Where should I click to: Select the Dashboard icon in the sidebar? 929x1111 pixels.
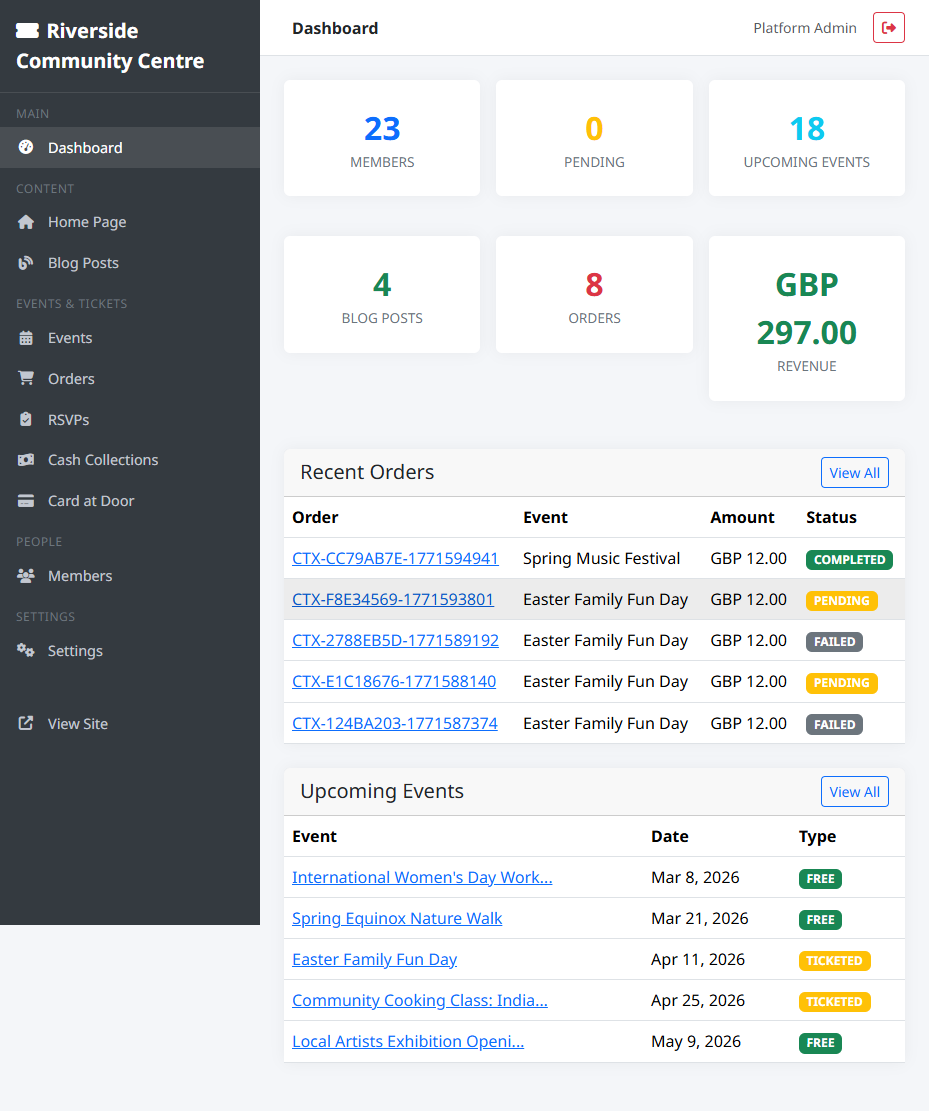(25, 148)
